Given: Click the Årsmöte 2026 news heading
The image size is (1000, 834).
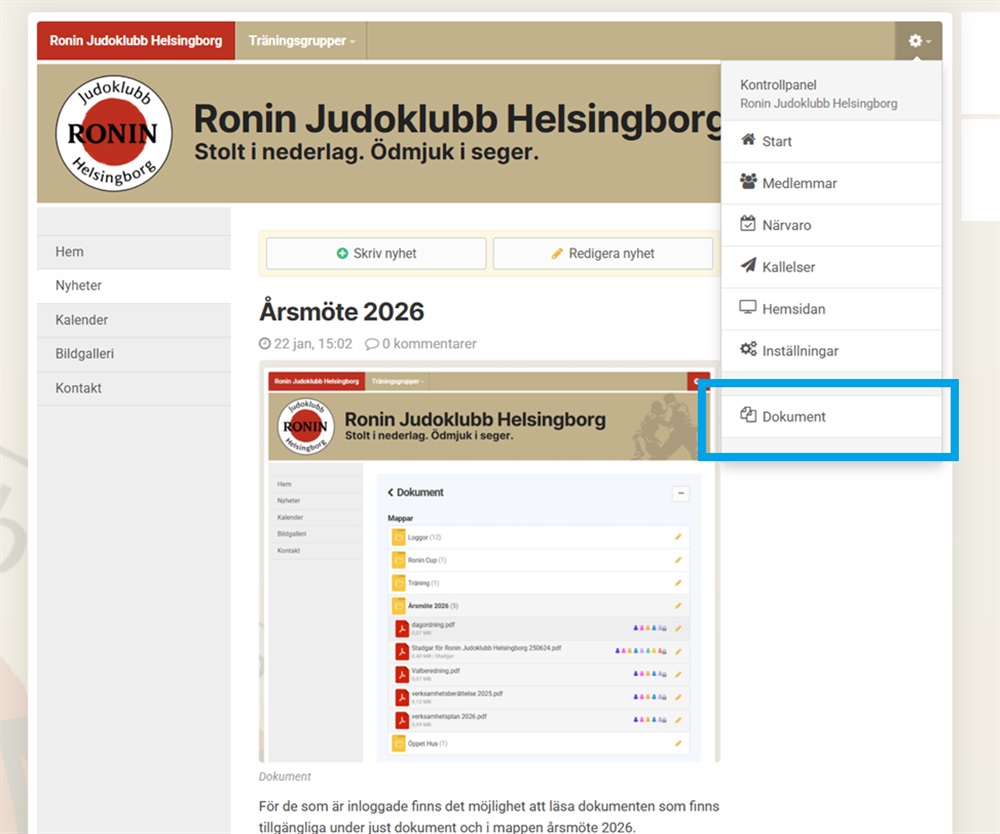Looking at the screenshot, I should pyautogui.click(x=341, y=311).
